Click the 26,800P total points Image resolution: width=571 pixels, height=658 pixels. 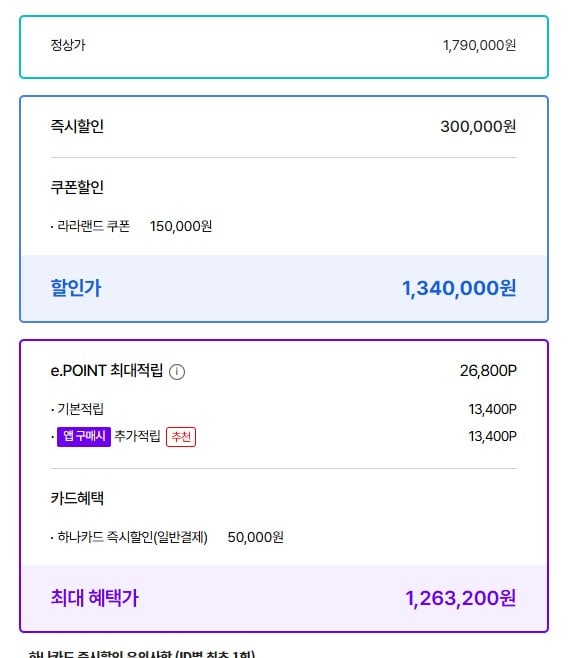point(488,371)
